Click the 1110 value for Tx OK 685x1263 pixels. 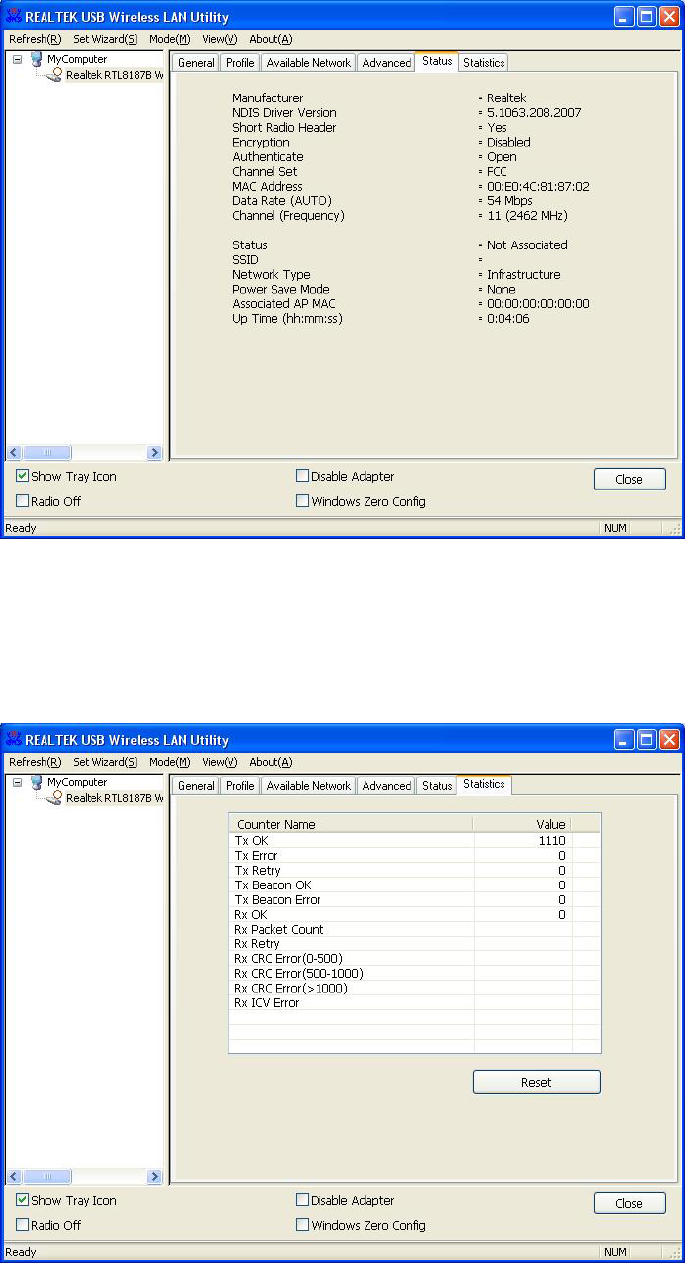coord(551,841)
